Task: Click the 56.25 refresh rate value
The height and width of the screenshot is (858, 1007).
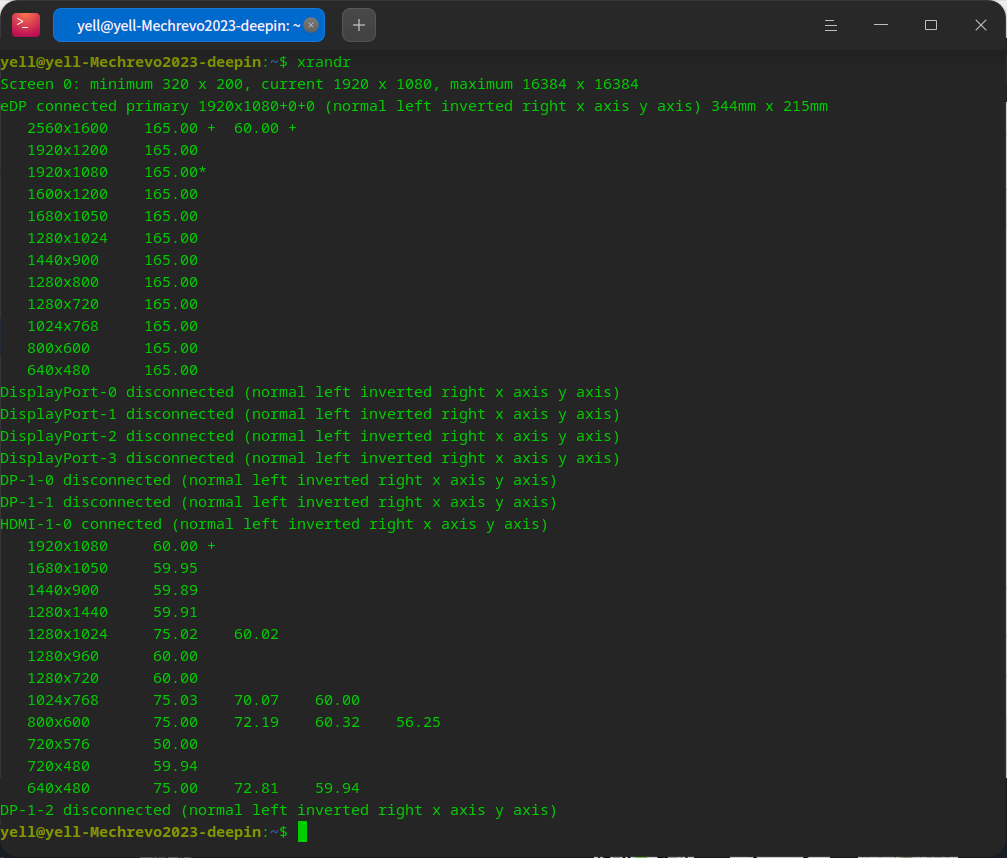Action: tap(418, 722)
